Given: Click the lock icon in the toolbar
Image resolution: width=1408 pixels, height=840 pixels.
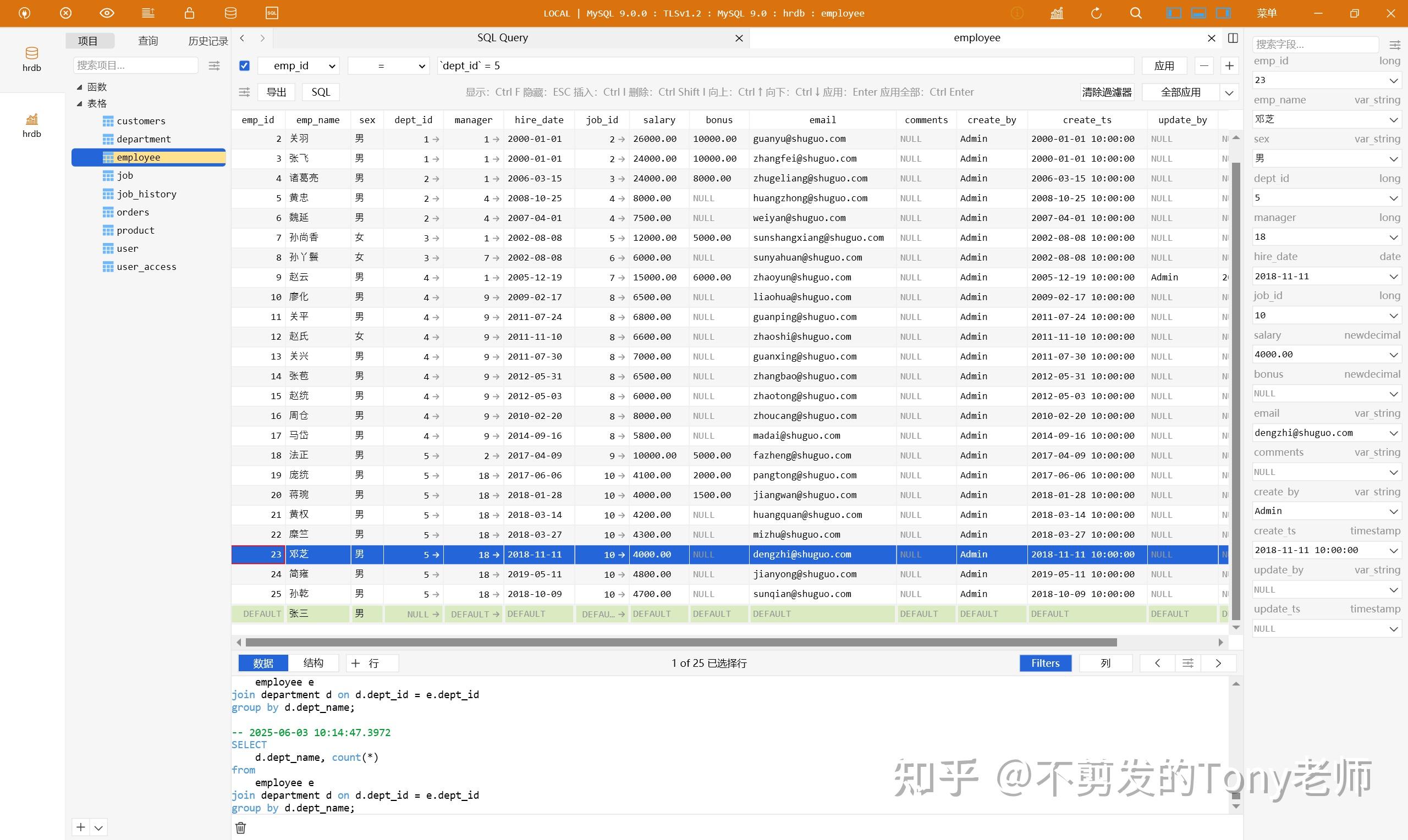Looking at the screenshot, I should [x=189, y=13].
